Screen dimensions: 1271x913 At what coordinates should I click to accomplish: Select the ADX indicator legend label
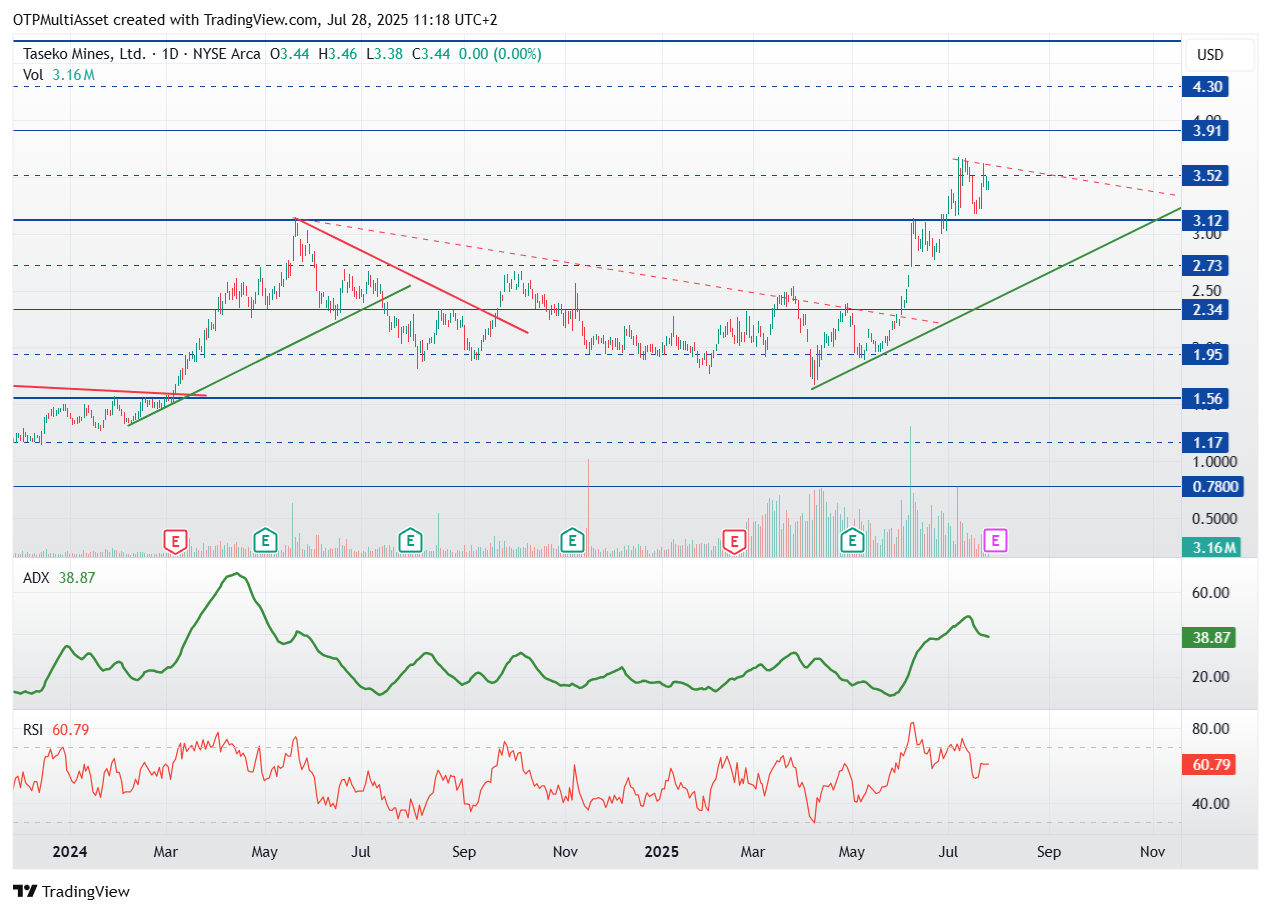click(36, 578)
